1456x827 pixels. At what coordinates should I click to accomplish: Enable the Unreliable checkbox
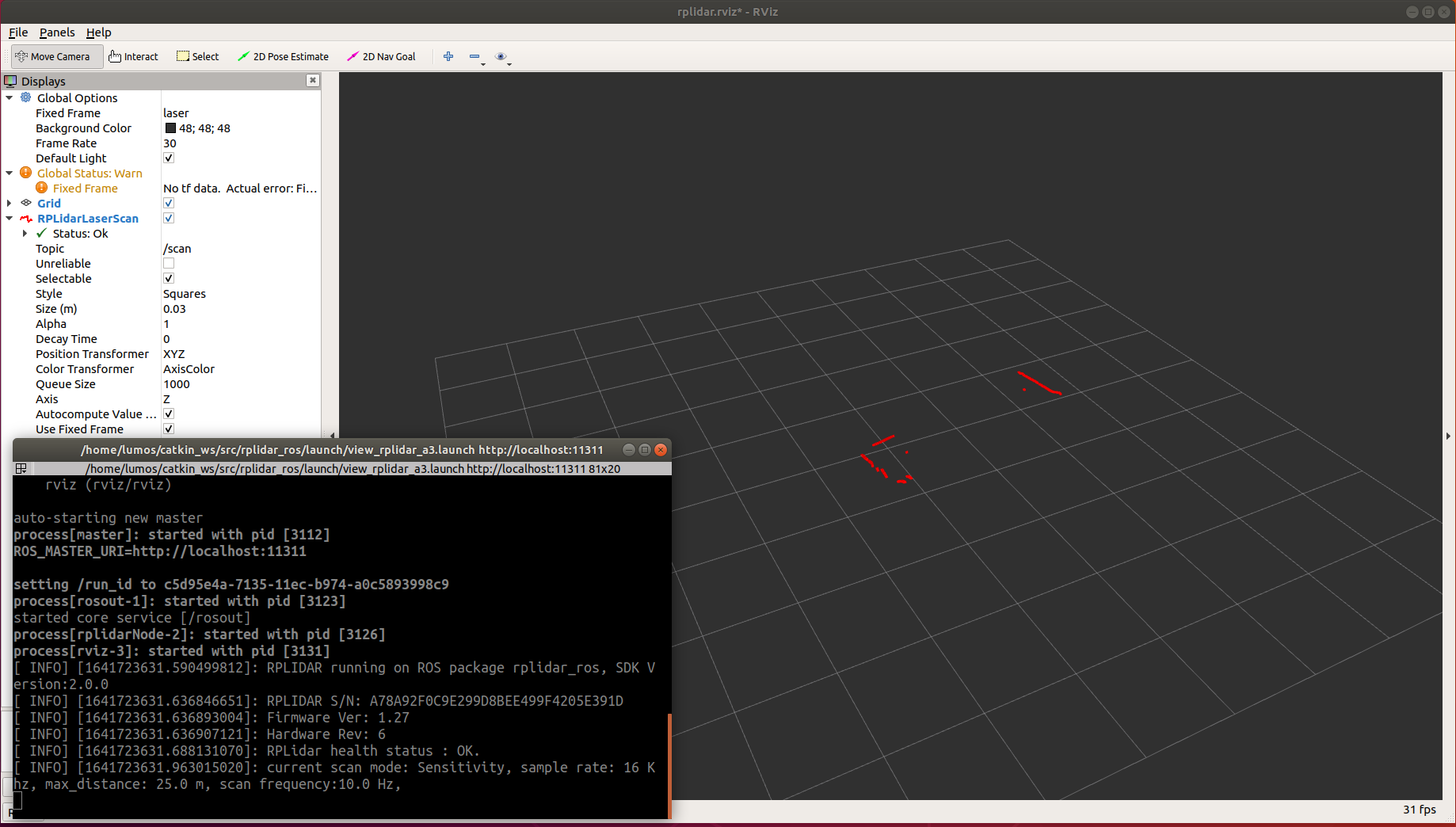click(169, 263)
